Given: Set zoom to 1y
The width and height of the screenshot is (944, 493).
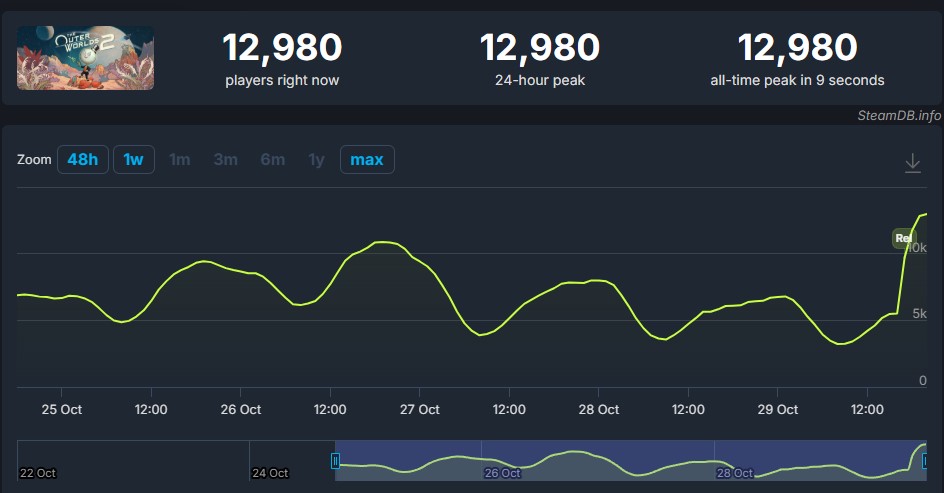Looking at the screenshot, I should [x=317, y=160].
